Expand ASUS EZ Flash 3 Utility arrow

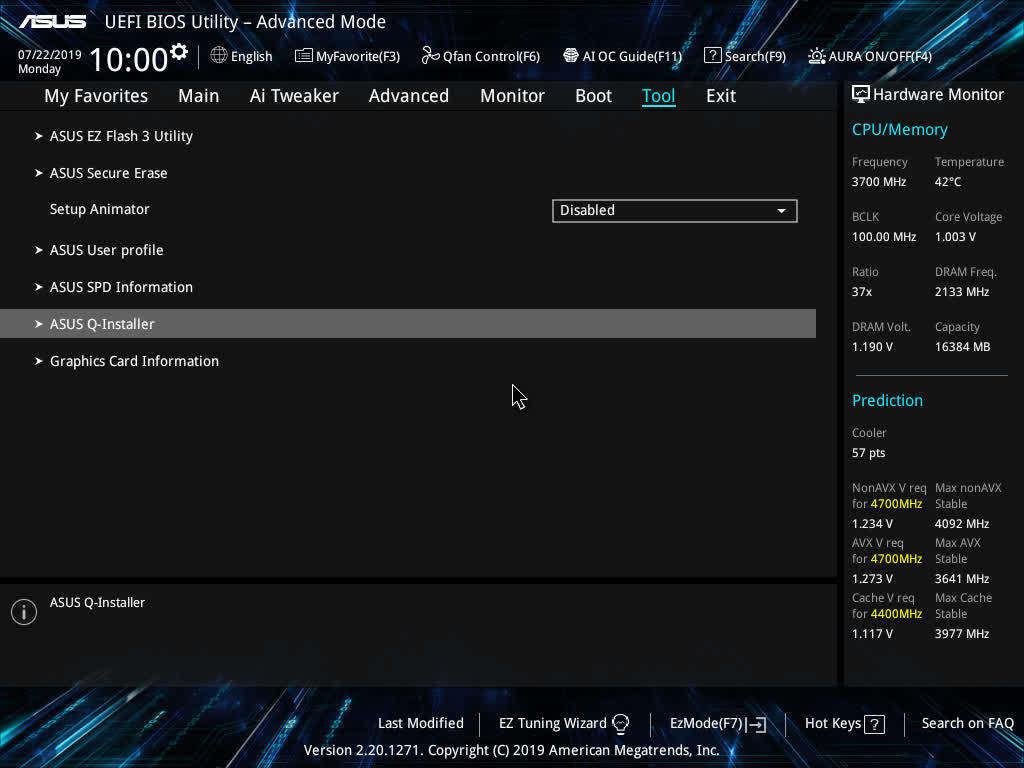click(39, 136)
